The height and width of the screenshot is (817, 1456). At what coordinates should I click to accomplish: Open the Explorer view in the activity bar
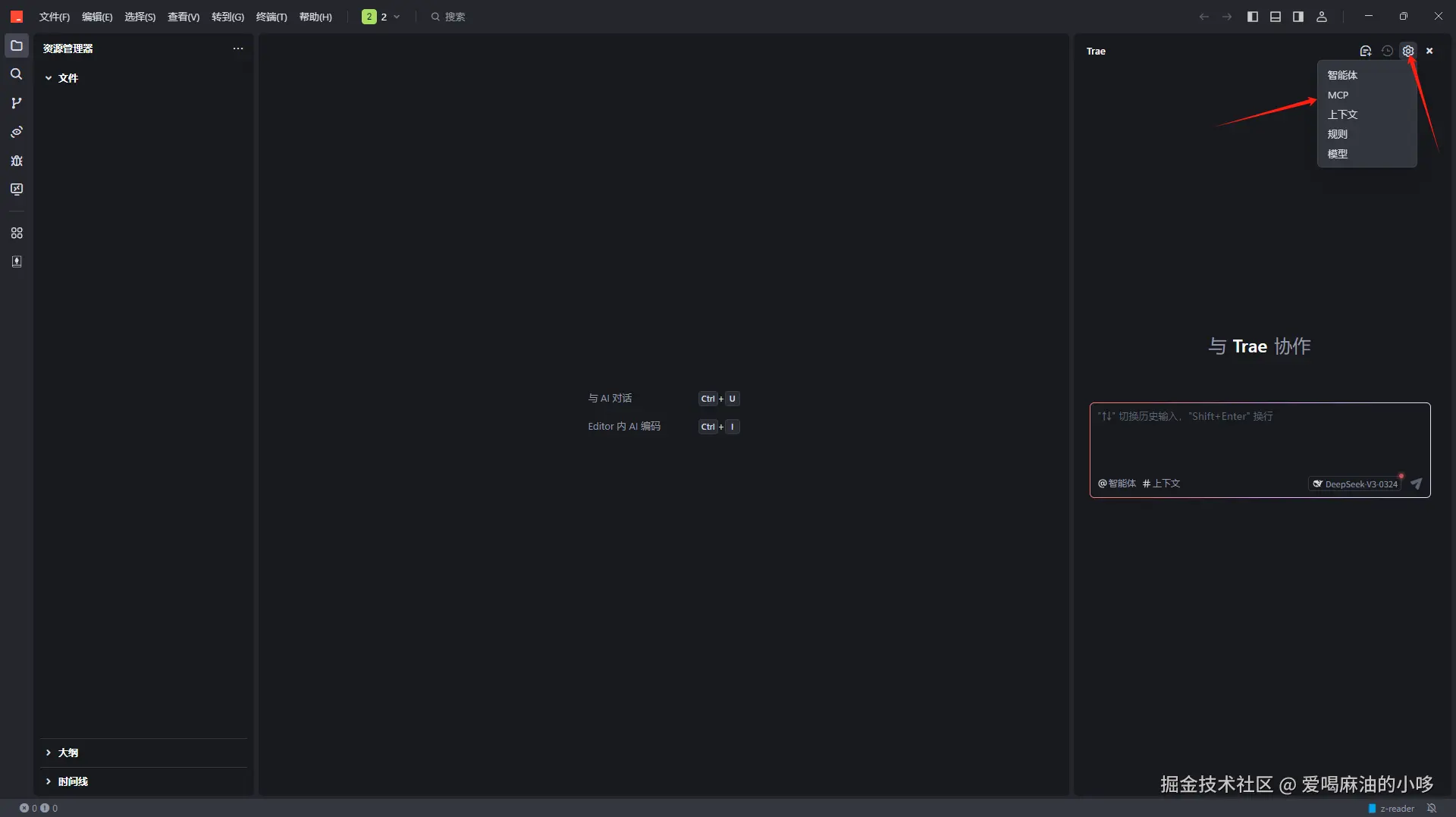coord(16,46)
